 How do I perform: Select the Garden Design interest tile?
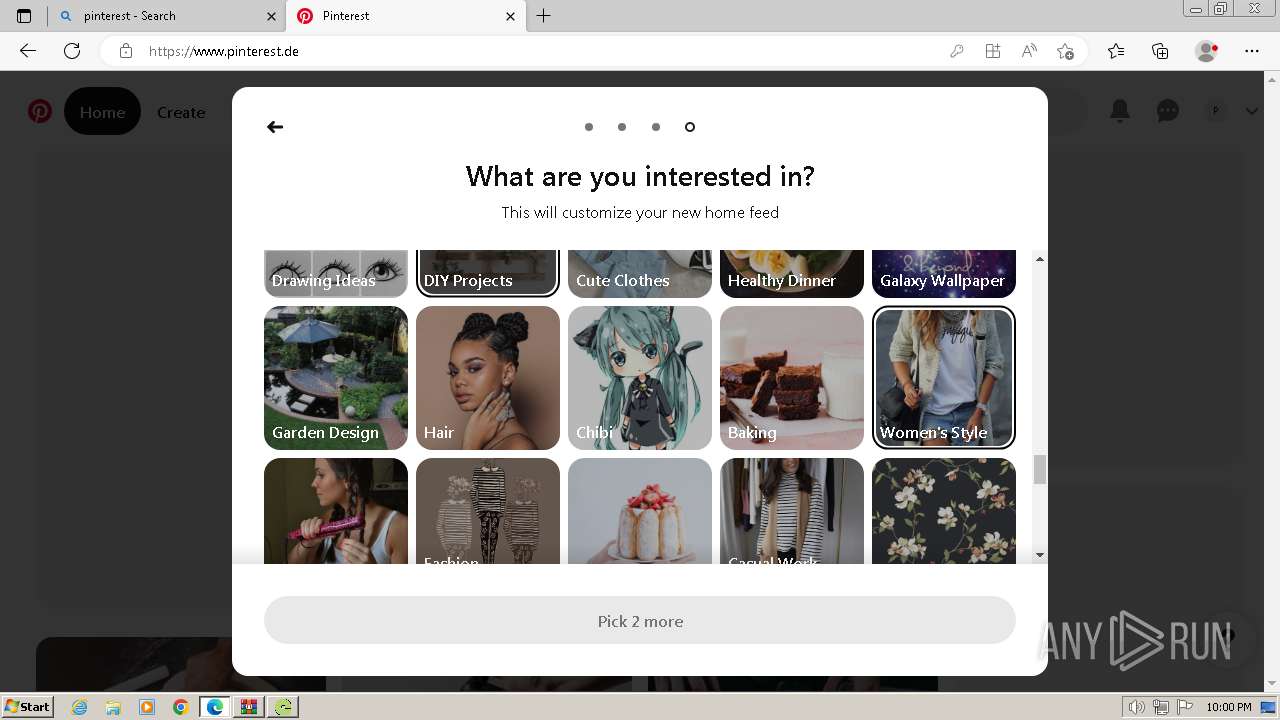tap(336, 378)
